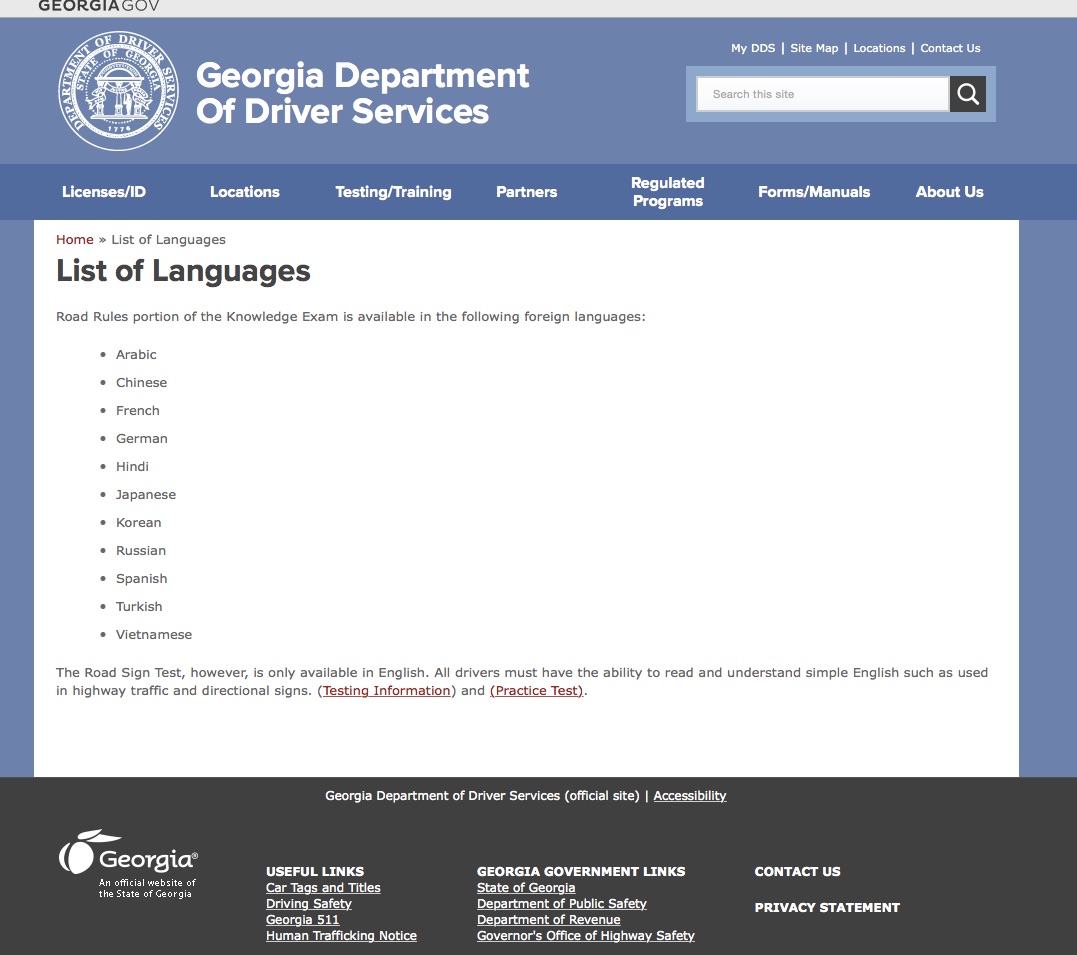Click the 'List of Languages' page heading
This screenshot has height=955, width=1077.
(183, 271)
